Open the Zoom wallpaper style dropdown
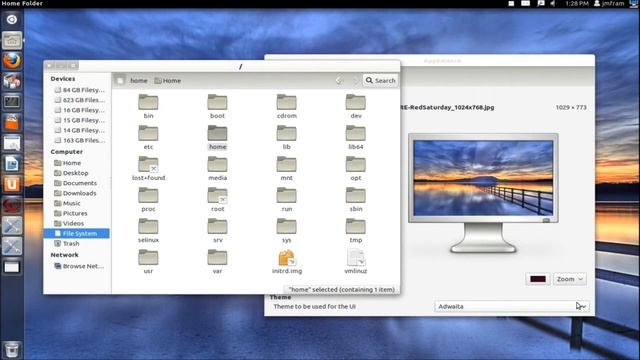The width and height of the screenshot is (640, 360). [x=570, y=279]
